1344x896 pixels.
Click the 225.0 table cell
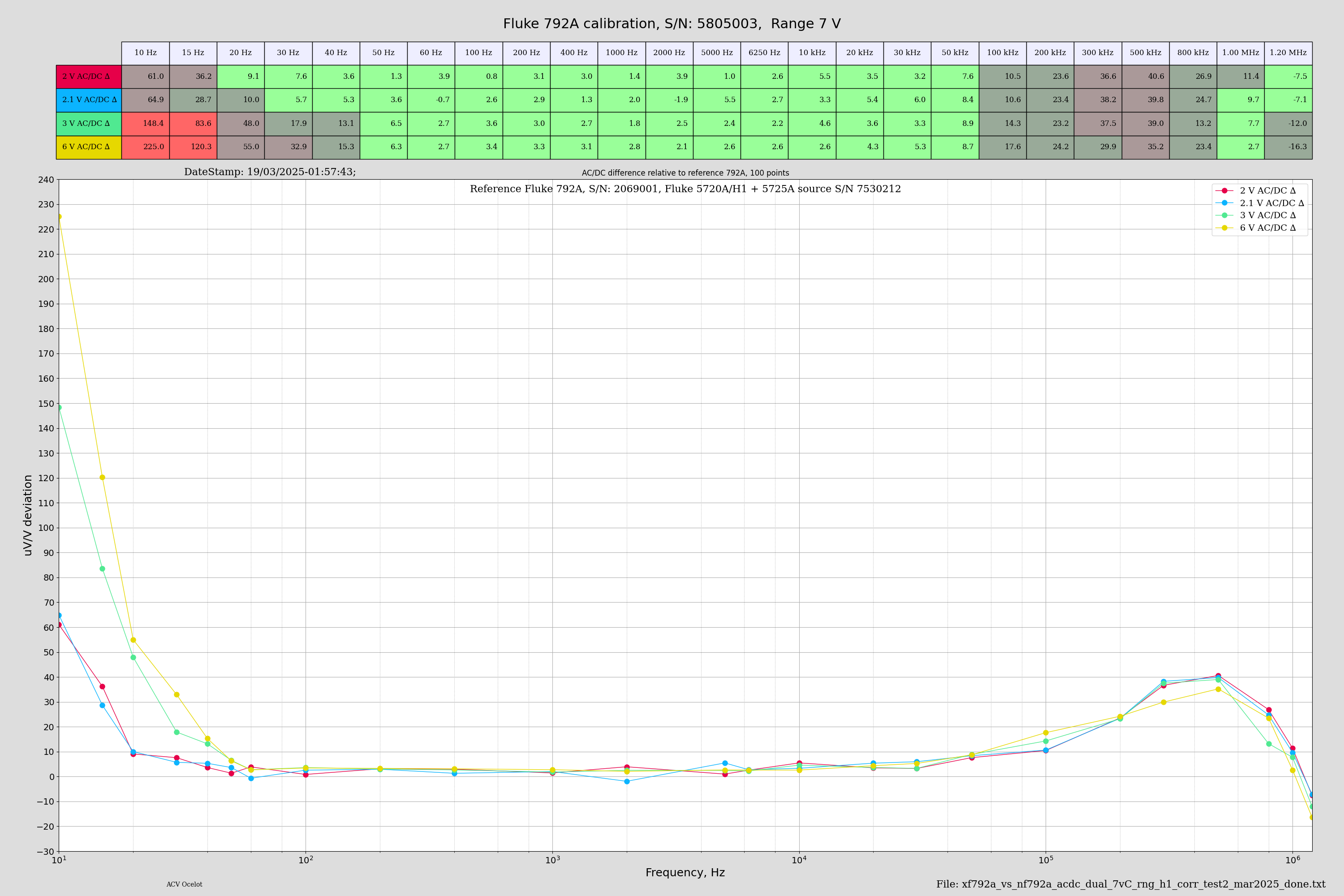click(146, 147)
